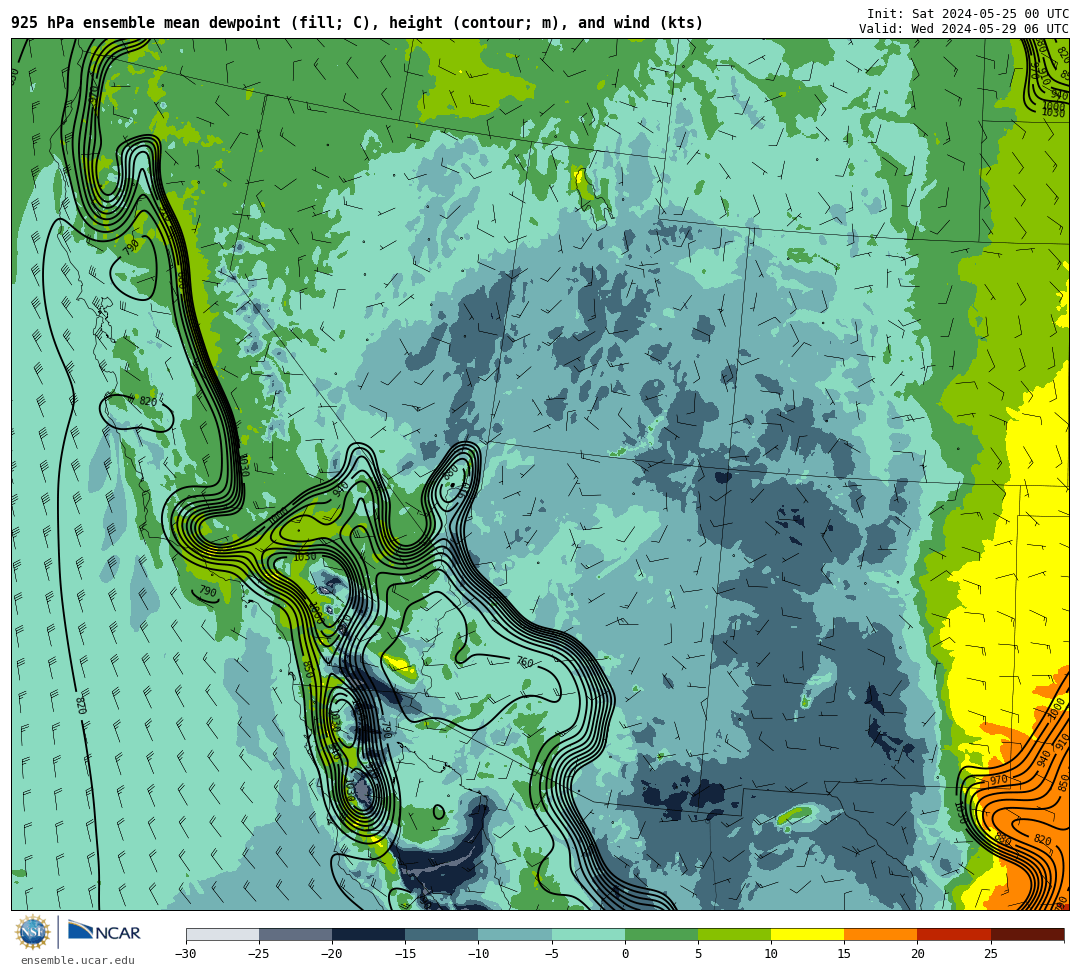The height and width of the screenshot is (973, 1080).
Task: Select the 0 to 5 green segment
Action: coord(661,934)
